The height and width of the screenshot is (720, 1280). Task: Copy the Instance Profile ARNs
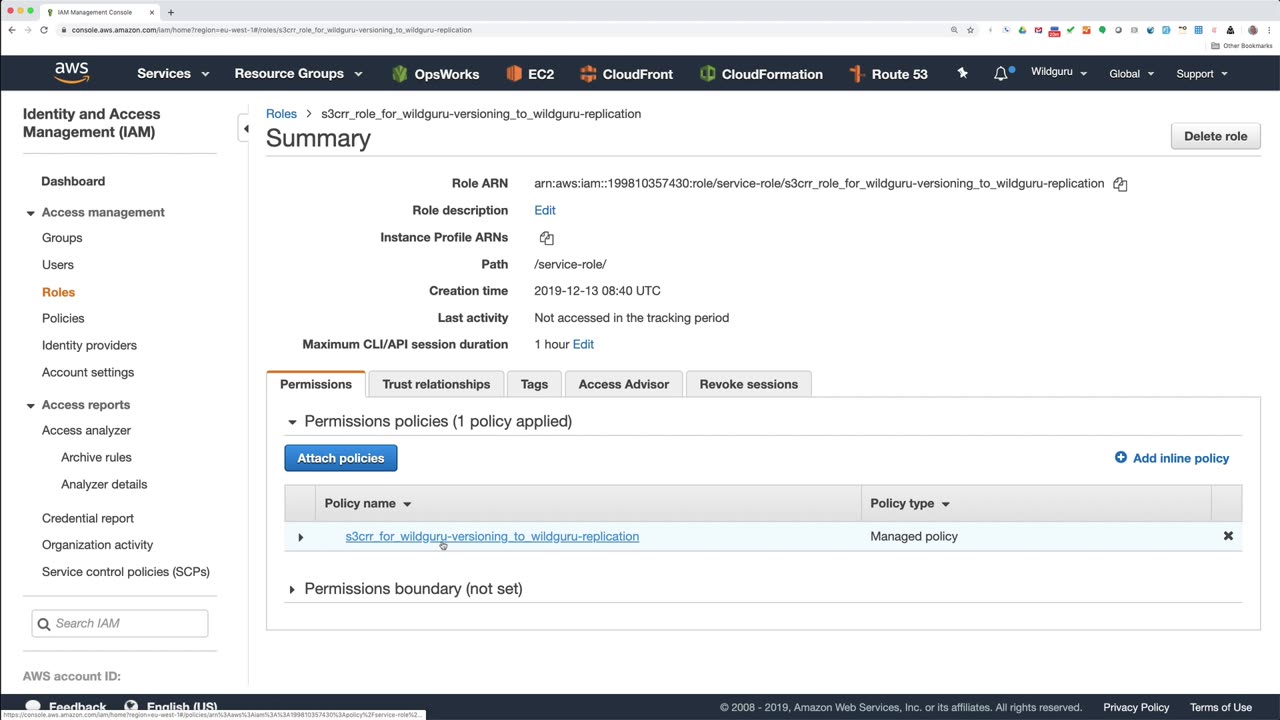pyautogui.click(x=546, y=238)
